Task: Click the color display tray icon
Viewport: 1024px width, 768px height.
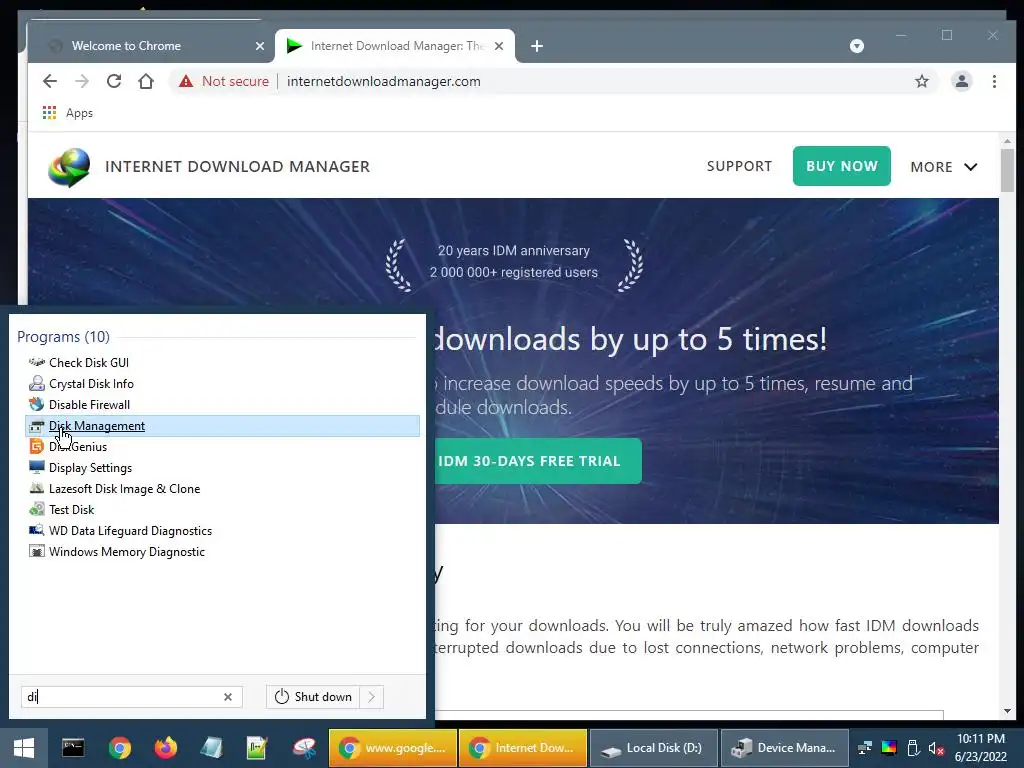Action: 889,748
